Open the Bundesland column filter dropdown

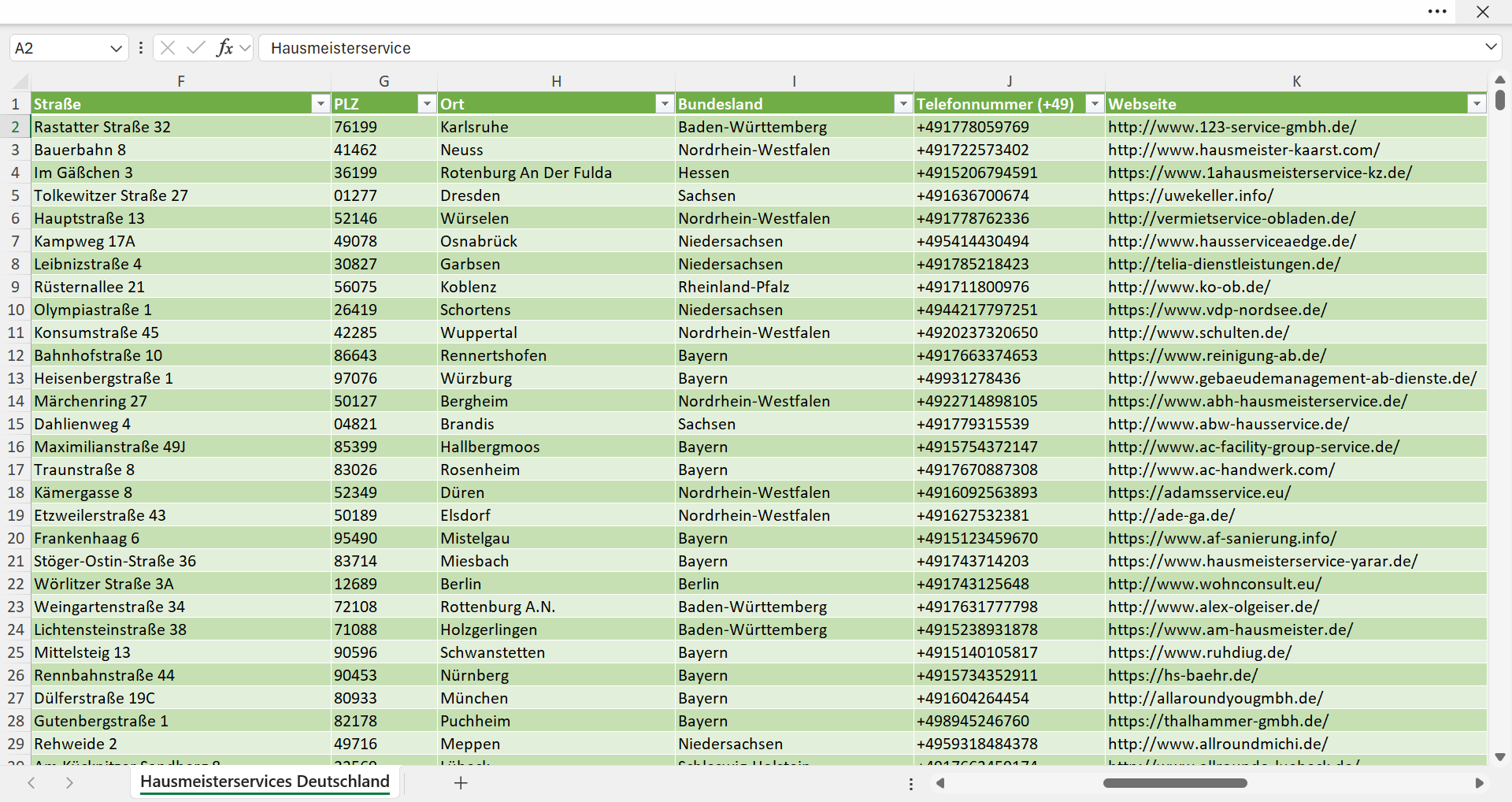pos(902,104)
